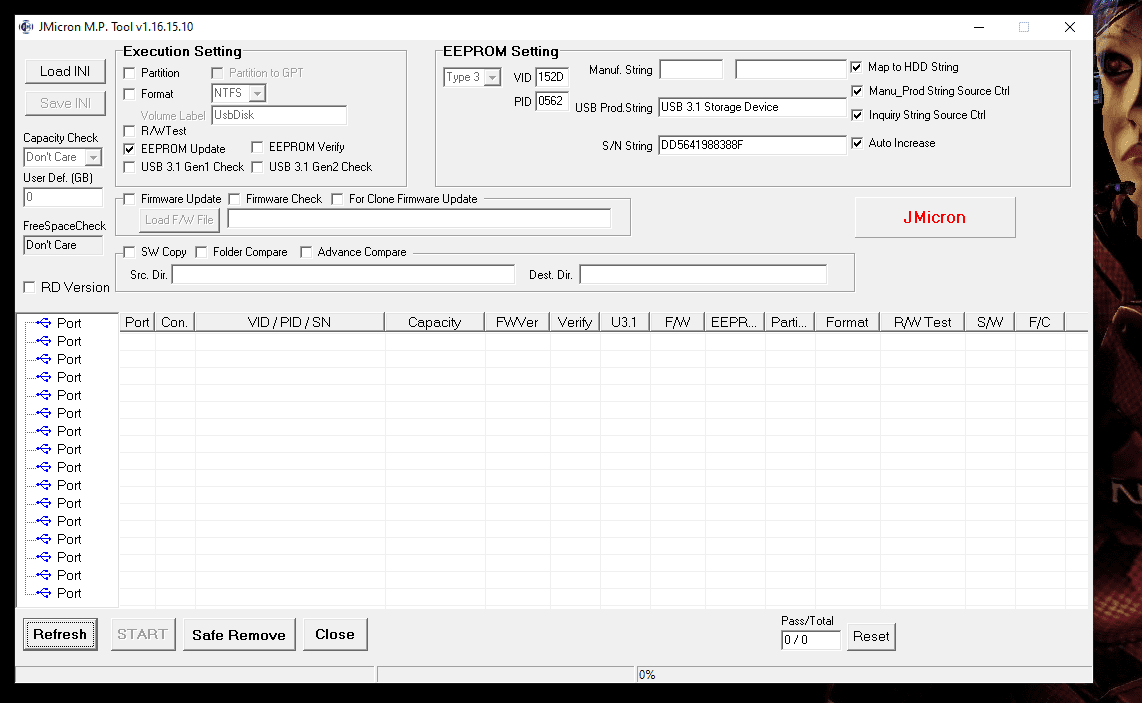Click the Pass/Total 0 / 0 field

click(811, 640)
